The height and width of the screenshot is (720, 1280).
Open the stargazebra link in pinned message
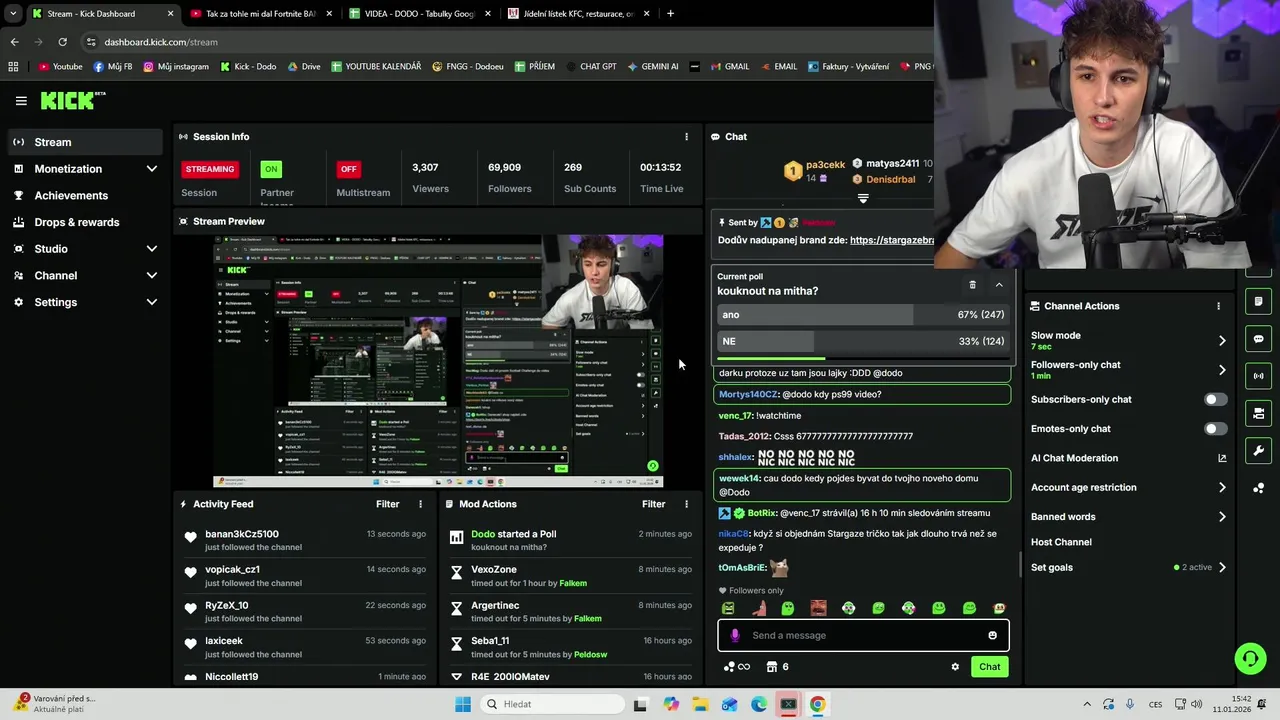(x=891, y=240)
